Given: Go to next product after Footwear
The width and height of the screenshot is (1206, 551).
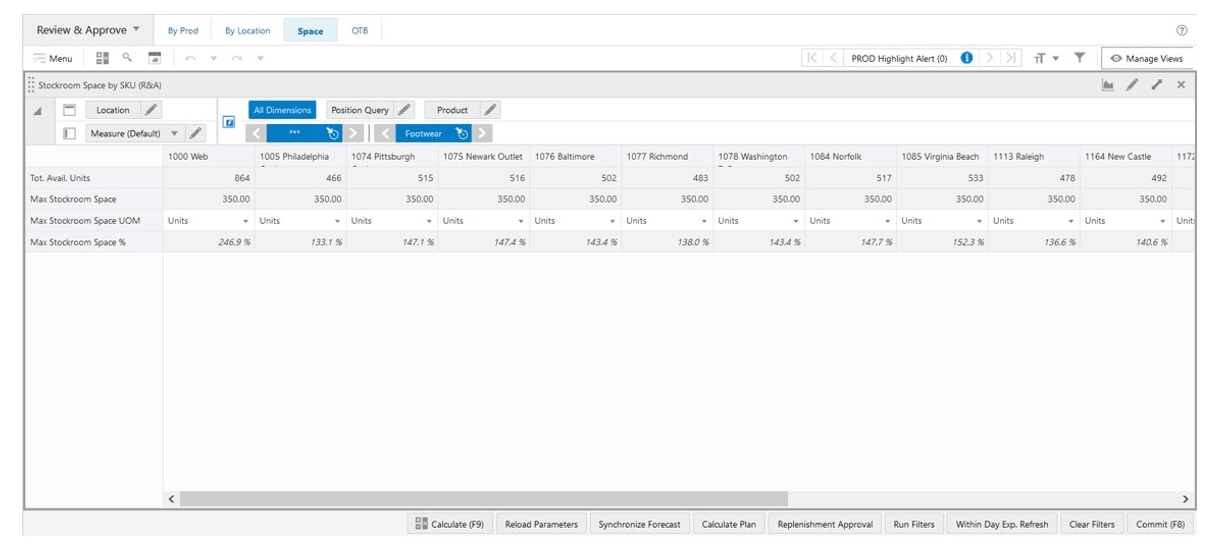Looking at the screenshot, I should (483, 133).
